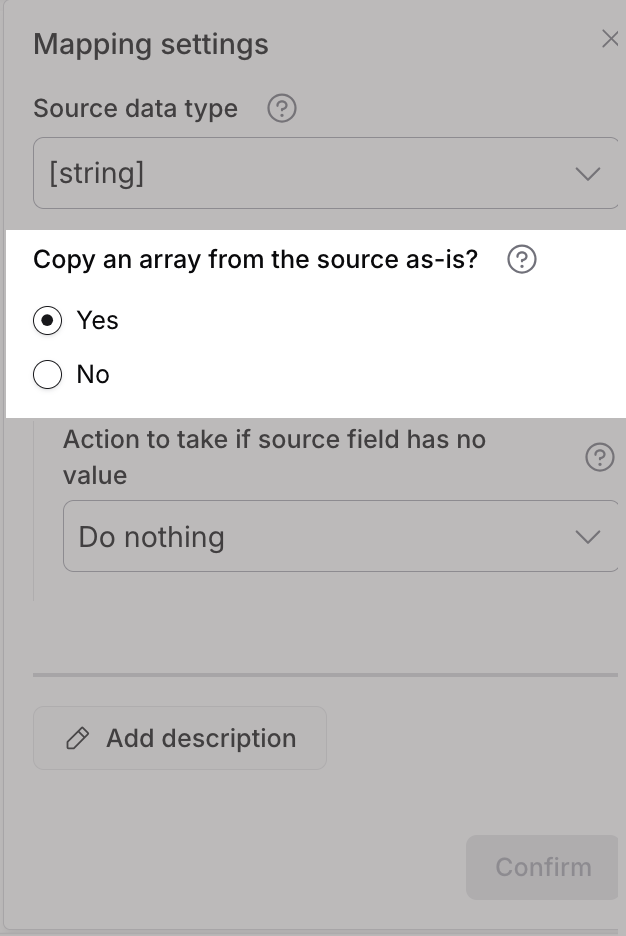Open help for action if source field empty
Viewport: 626px width, 936px height.
600,457
